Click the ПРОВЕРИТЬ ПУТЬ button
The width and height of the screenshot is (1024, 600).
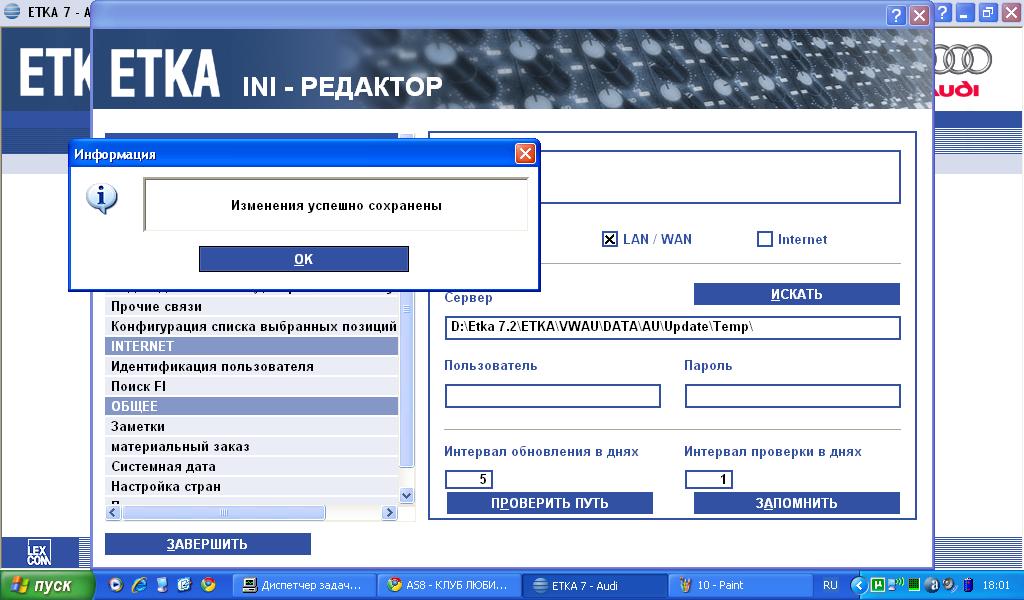pos(549,503)
